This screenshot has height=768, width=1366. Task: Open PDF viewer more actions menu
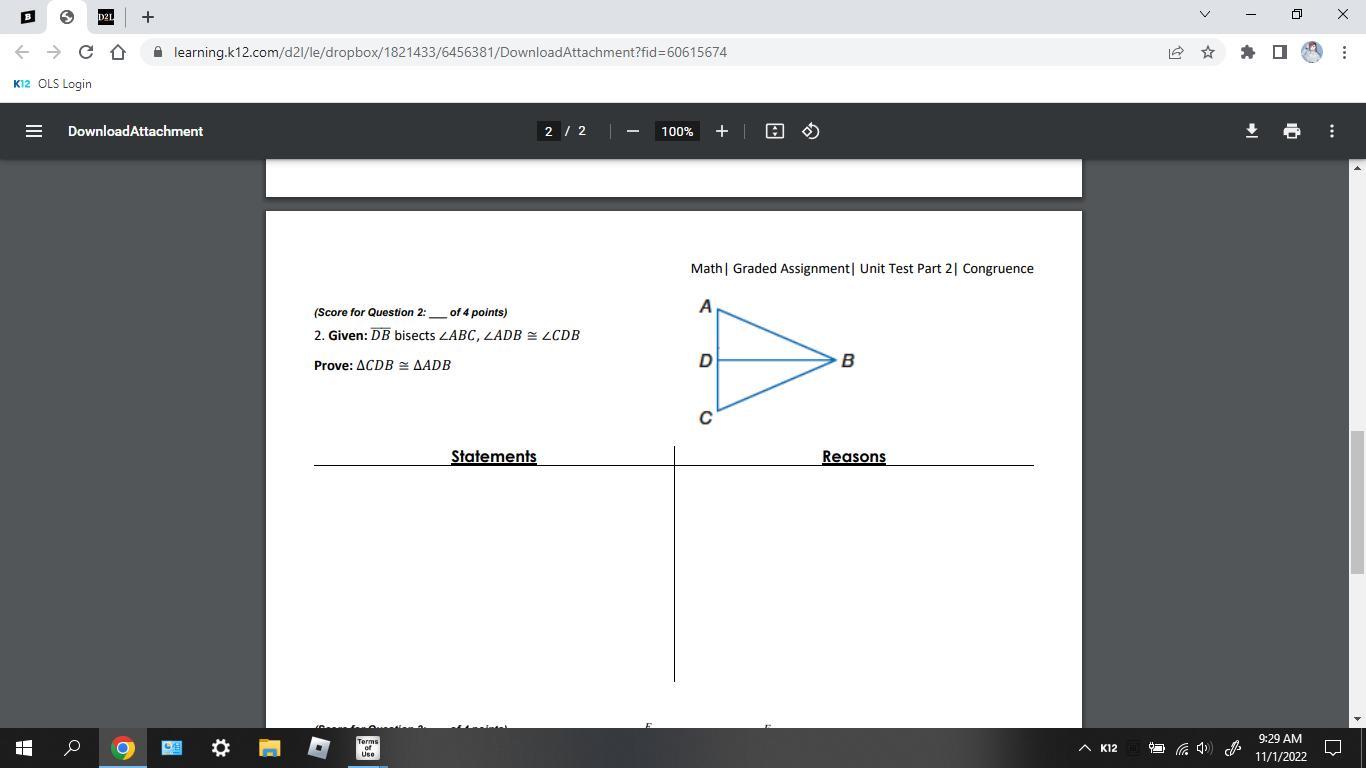(x=1331, y=131)
